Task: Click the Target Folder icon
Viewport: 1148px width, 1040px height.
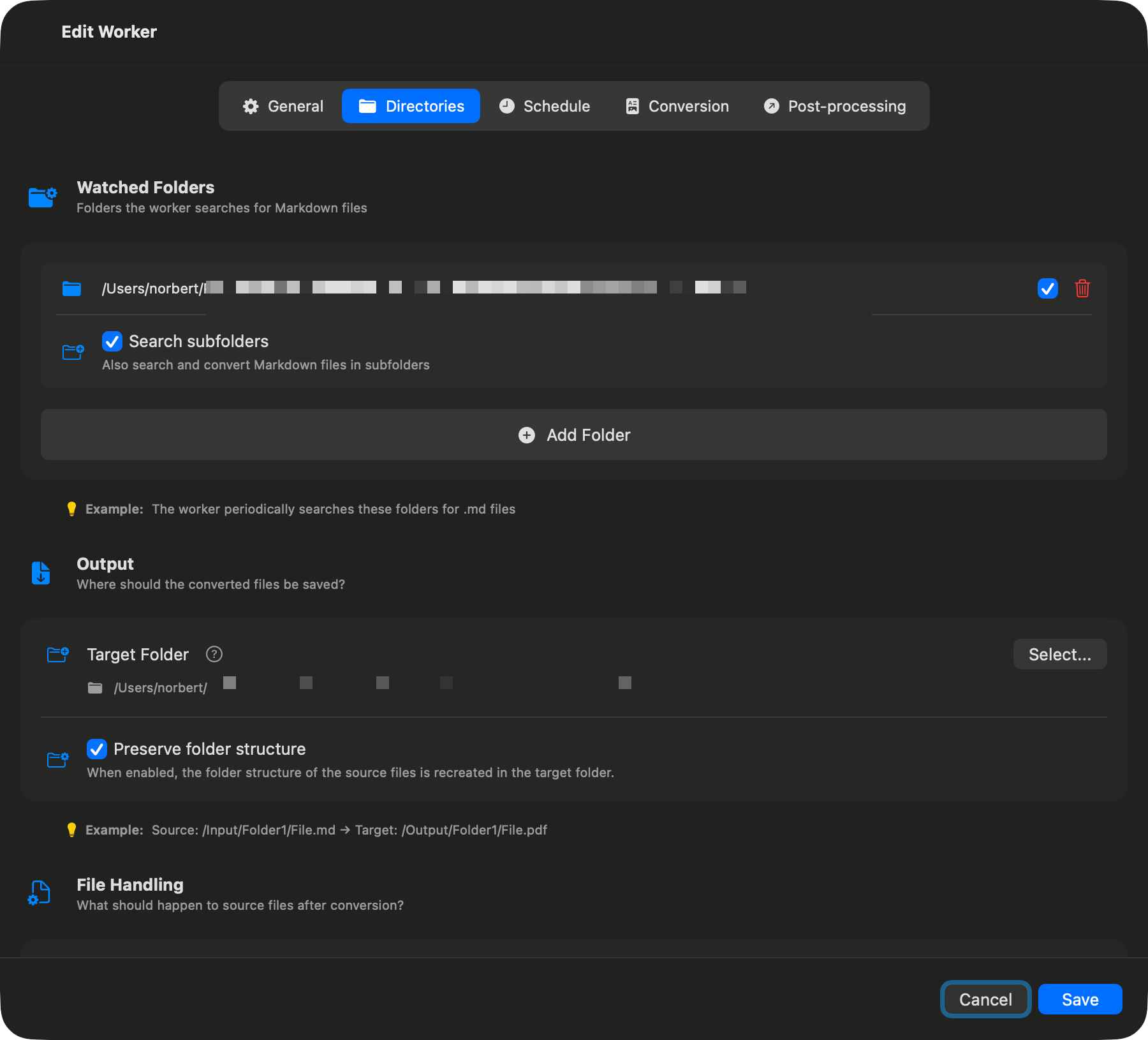Action: [x=58, y=655]
